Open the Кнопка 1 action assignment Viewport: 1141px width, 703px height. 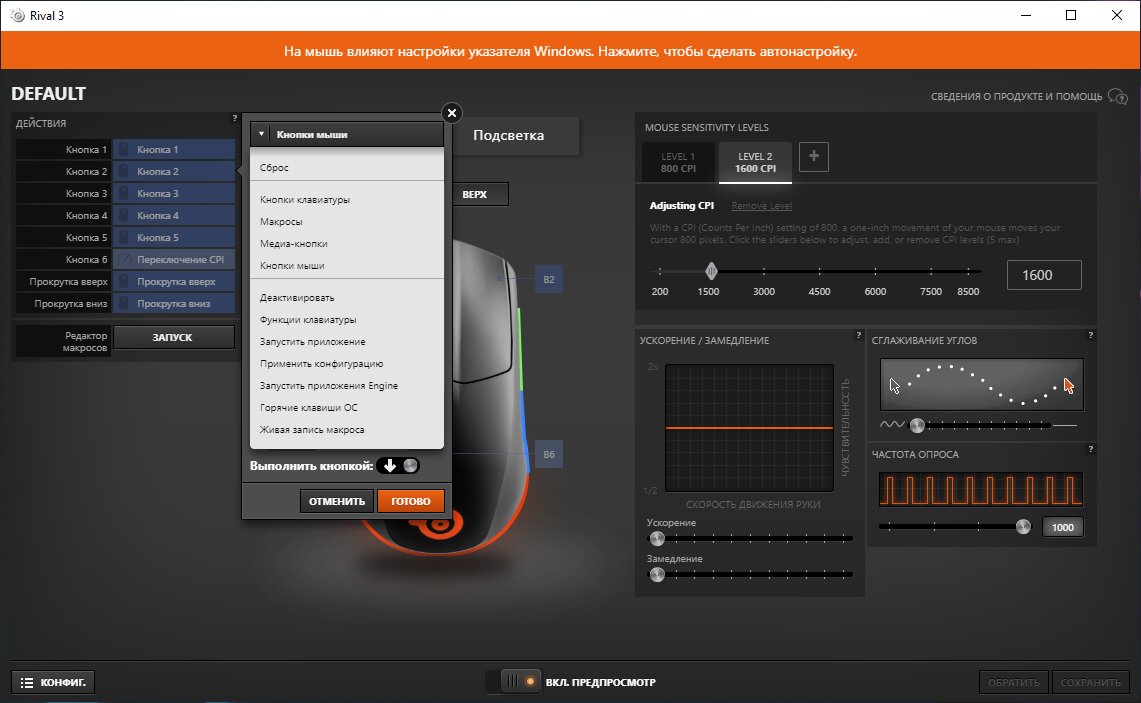174,149
